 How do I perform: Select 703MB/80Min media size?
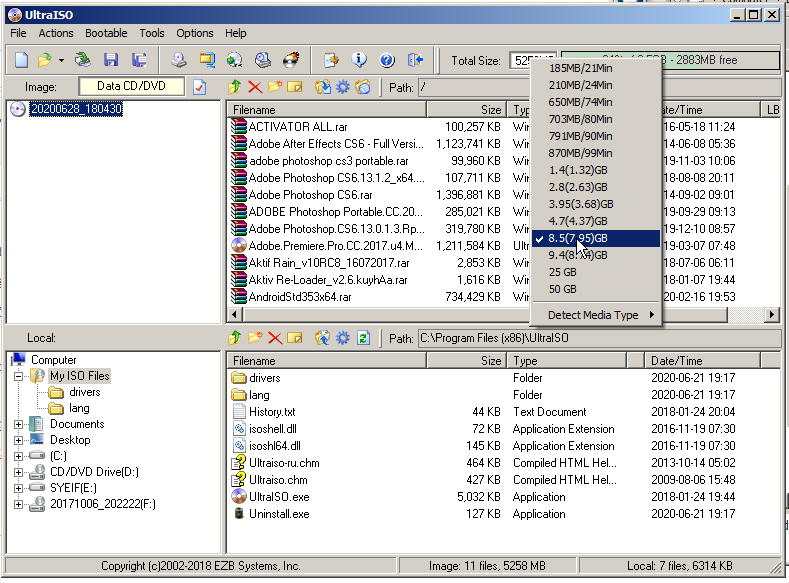click(596, 119)
